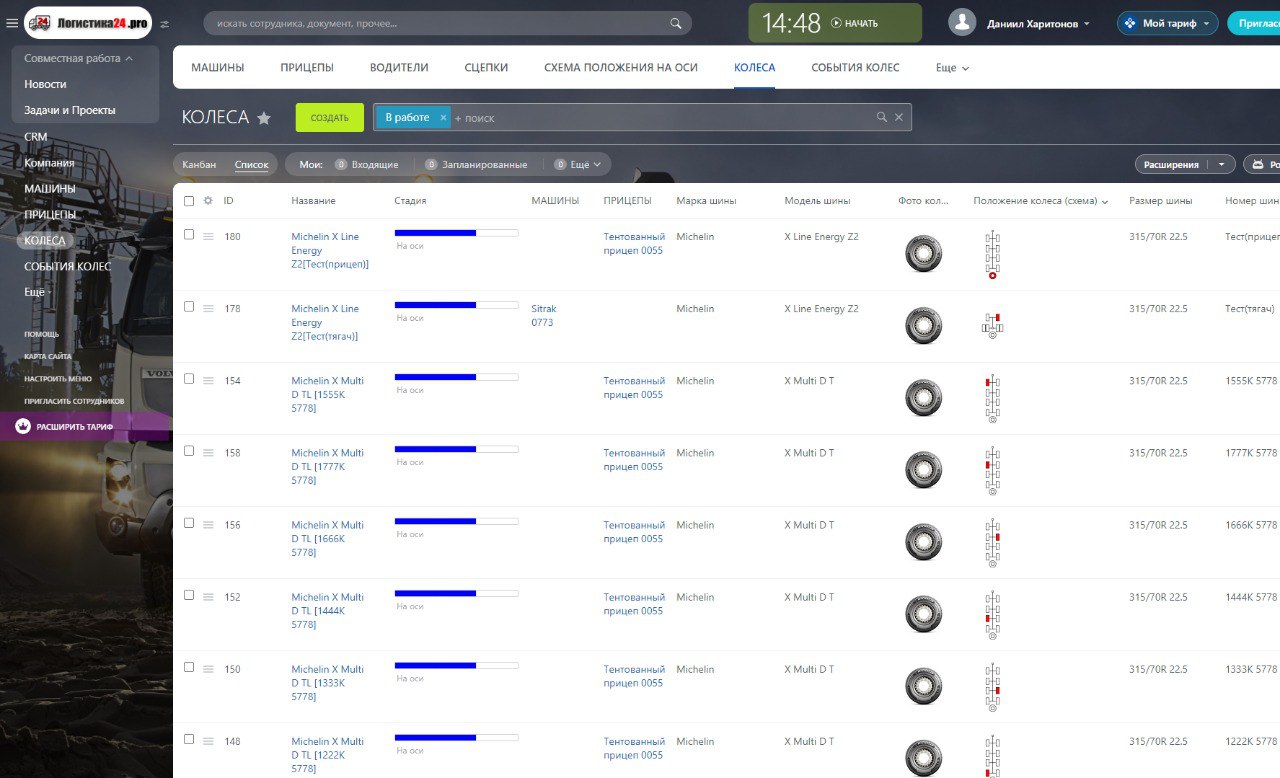Open the row actions menu for ID 178
The width and height of the screenshot is (1280, 778).
point(208,309)
